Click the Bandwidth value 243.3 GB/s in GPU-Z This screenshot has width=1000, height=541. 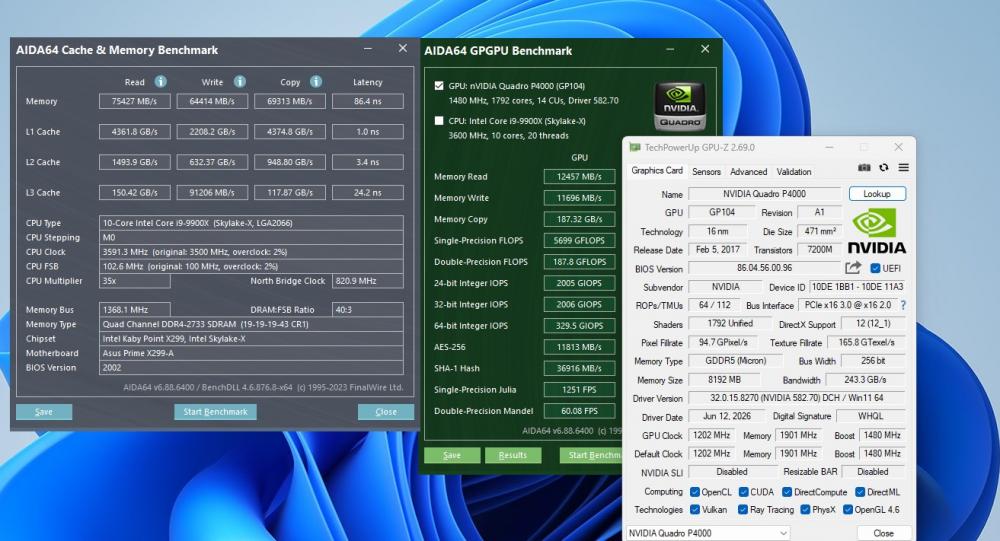tap(865, 380)
